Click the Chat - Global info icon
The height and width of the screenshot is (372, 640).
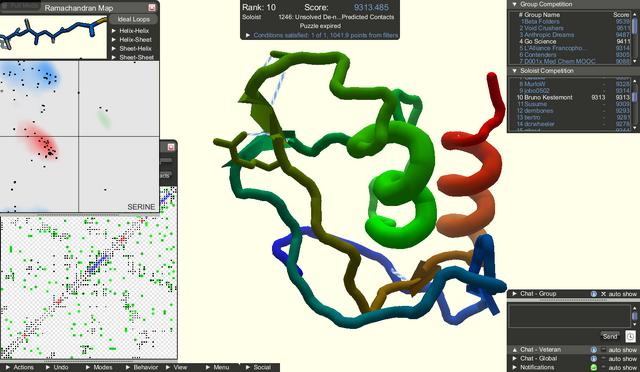coord(593,359)
